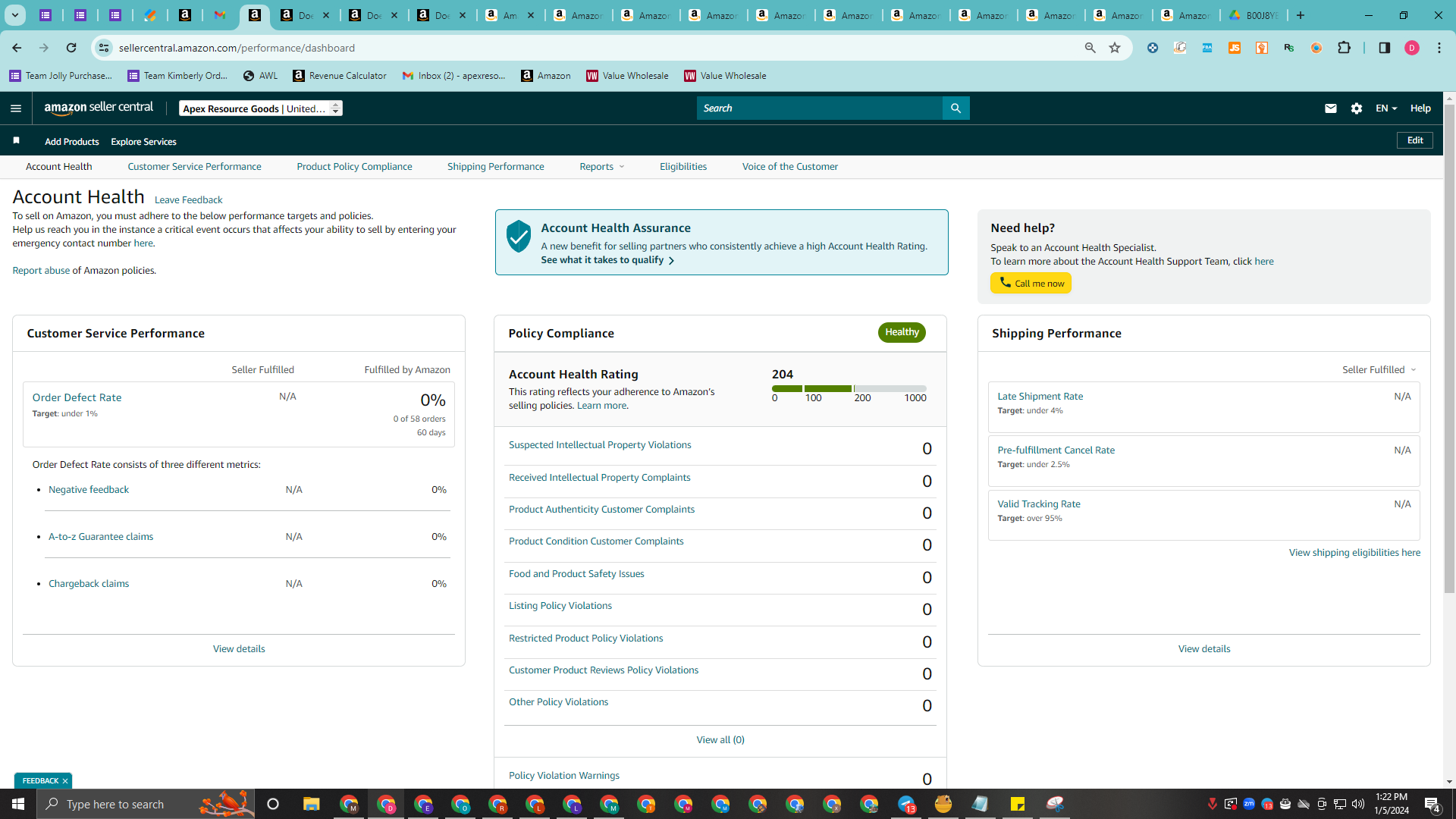Expand See what it takes to qualify
The height and width of the screenshot is (819, 1456).
(607, 260)
